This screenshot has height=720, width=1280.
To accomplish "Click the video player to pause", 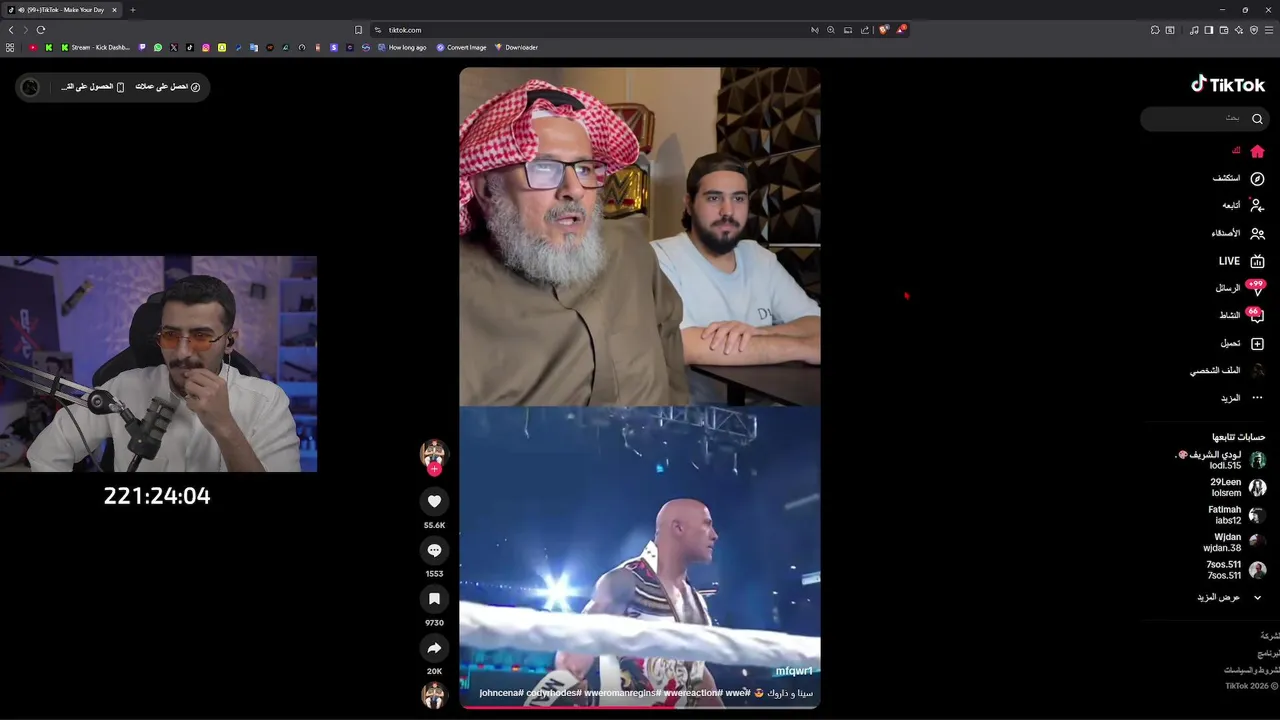I will pyautogui.click(x=640, y=387).
